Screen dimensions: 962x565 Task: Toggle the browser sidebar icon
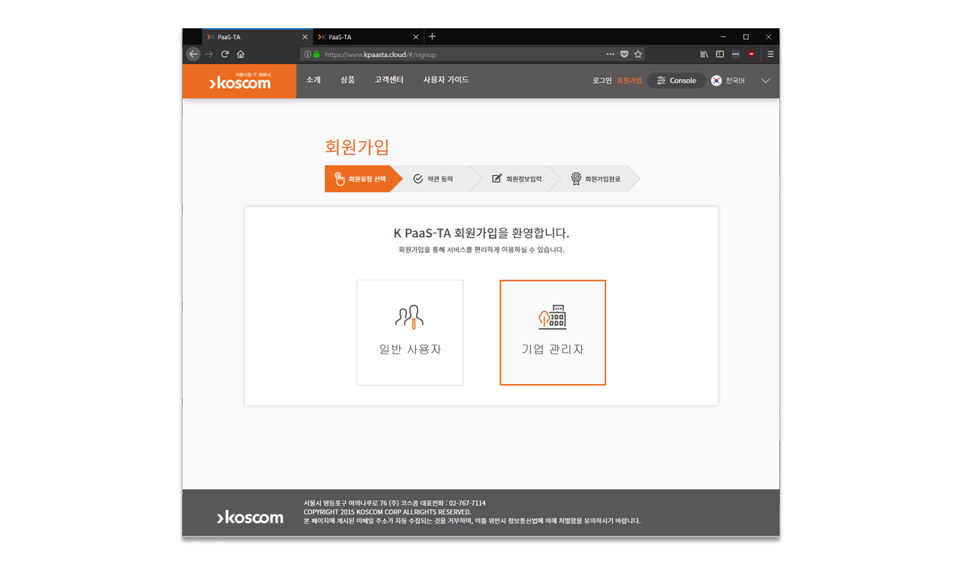[x=719, y=54]
